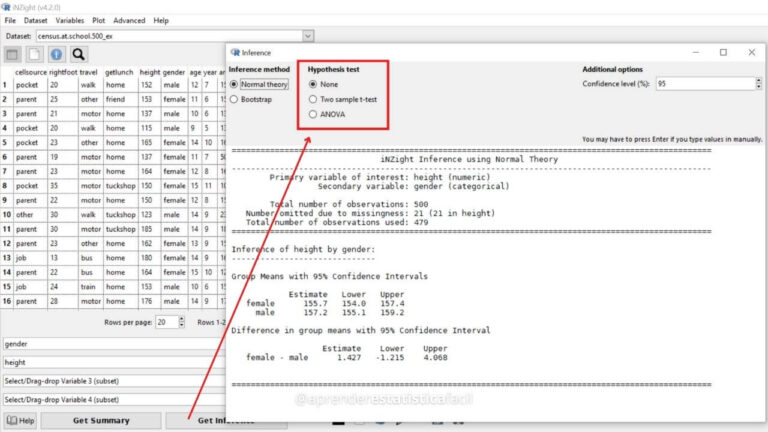Image resolution: width=768 pixels, height=432 pixels.
Task: Click row number 16 header
Action: click(x=6, y=301)
